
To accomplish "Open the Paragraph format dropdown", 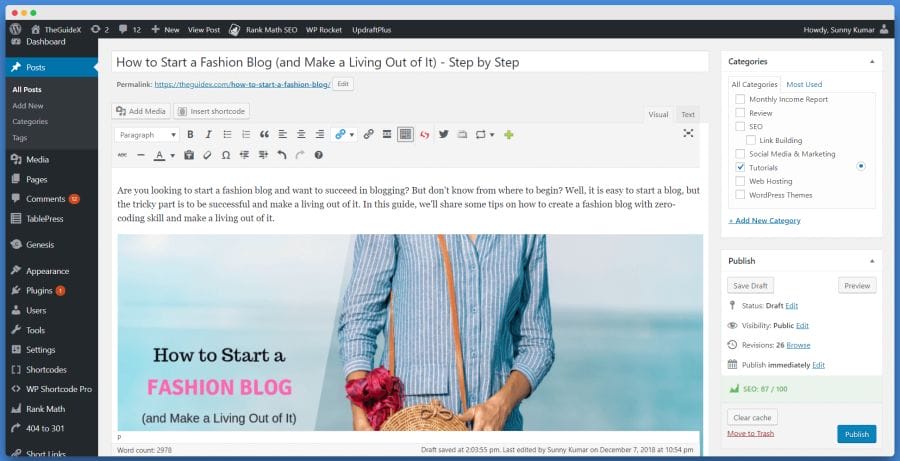I will tap(147, 134).
